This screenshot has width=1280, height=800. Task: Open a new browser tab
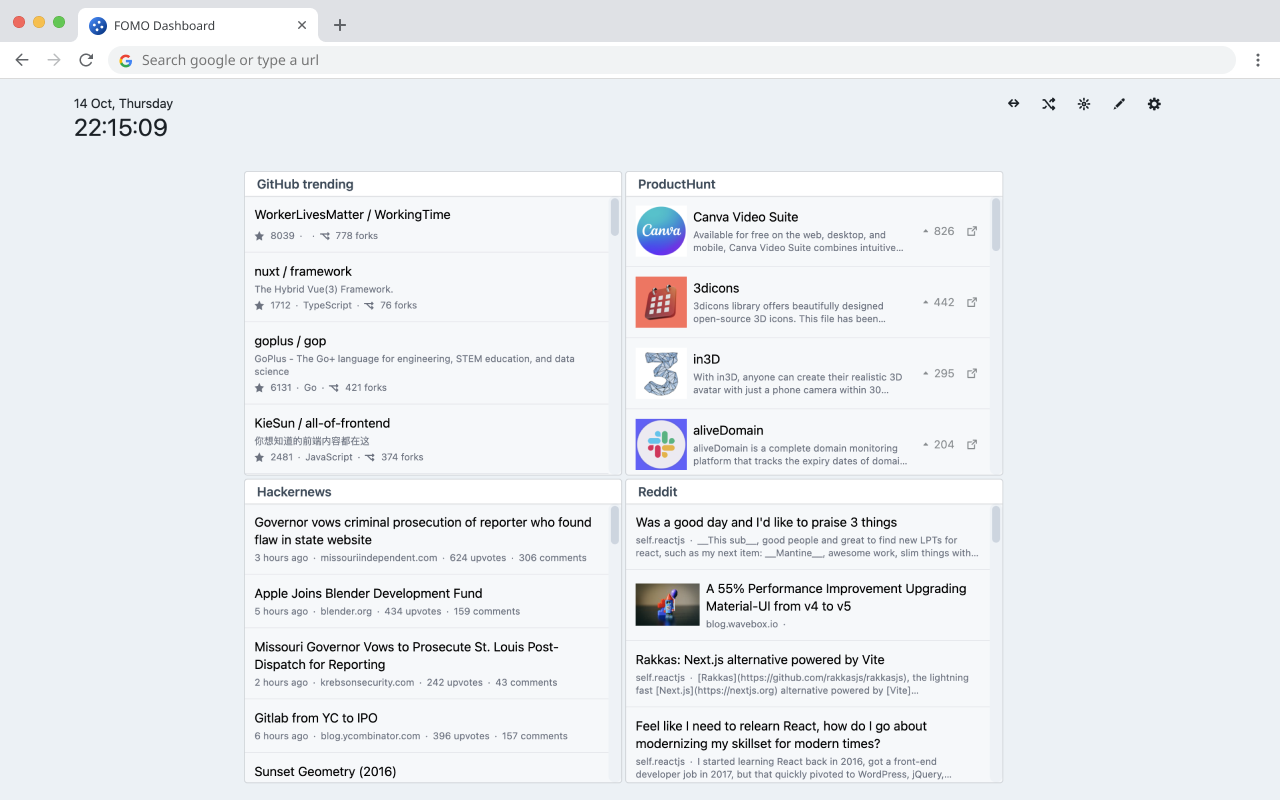pos(340,24)
